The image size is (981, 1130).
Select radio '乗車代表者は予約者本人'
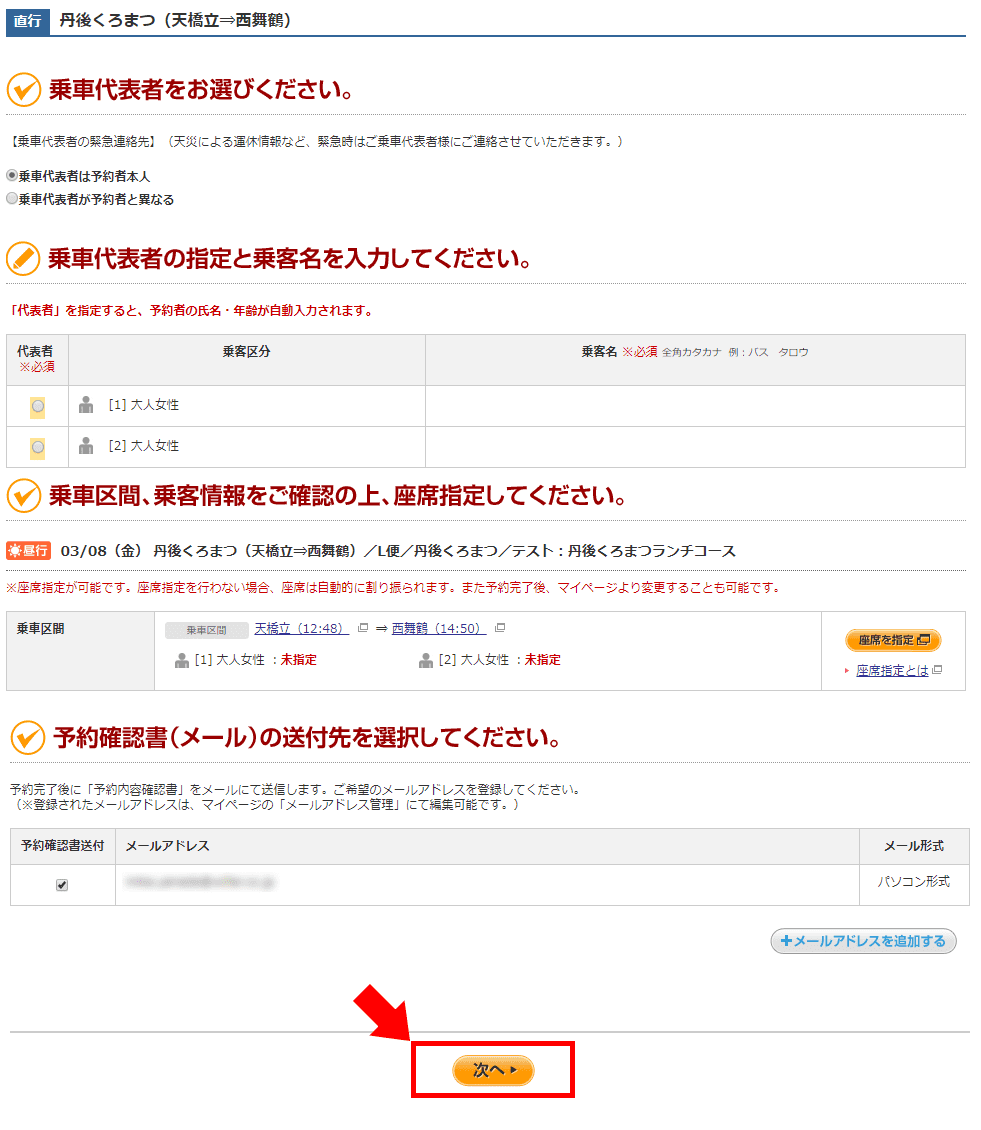(x=13, y=175)
